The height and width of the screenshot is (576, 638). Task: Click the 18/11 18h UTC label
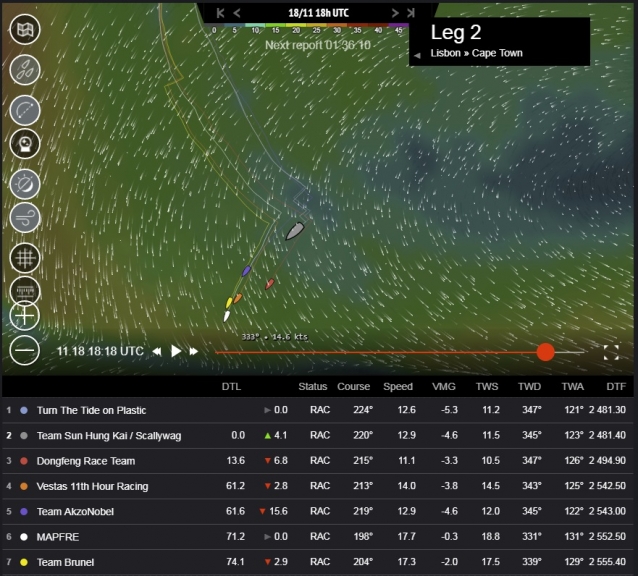point(318,13)
